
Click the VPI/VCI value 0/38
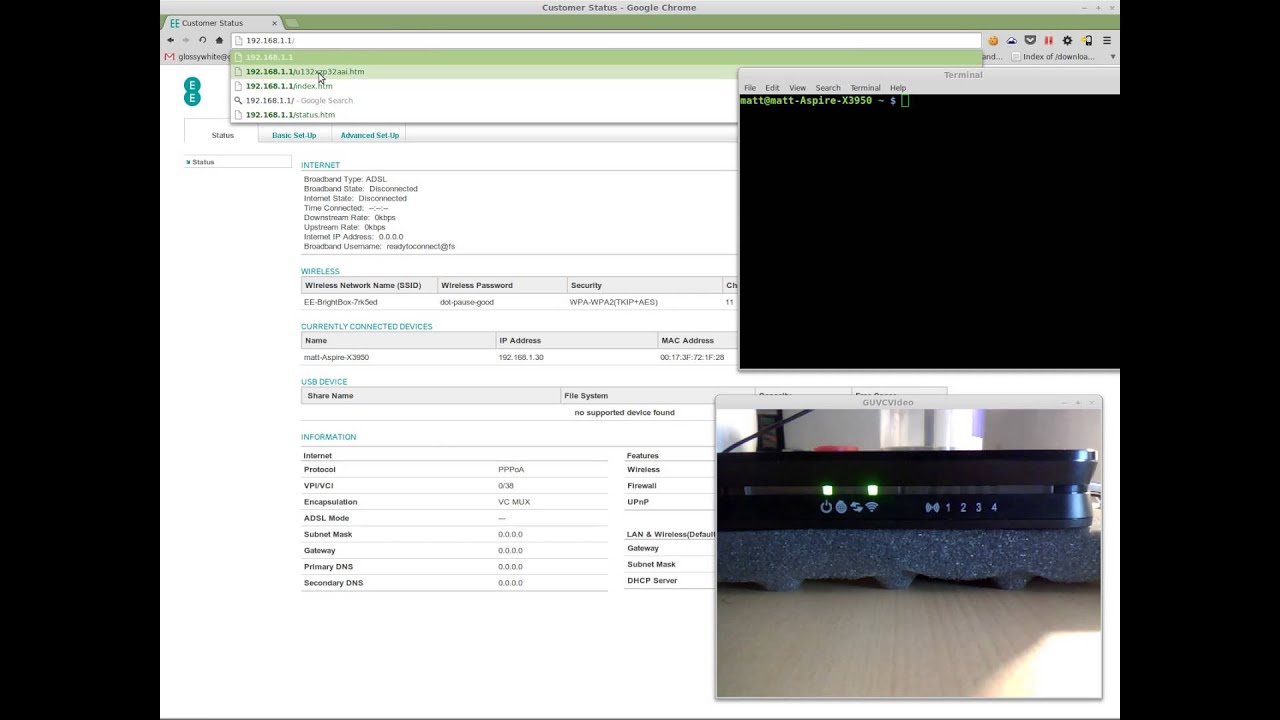coord(506,486)
